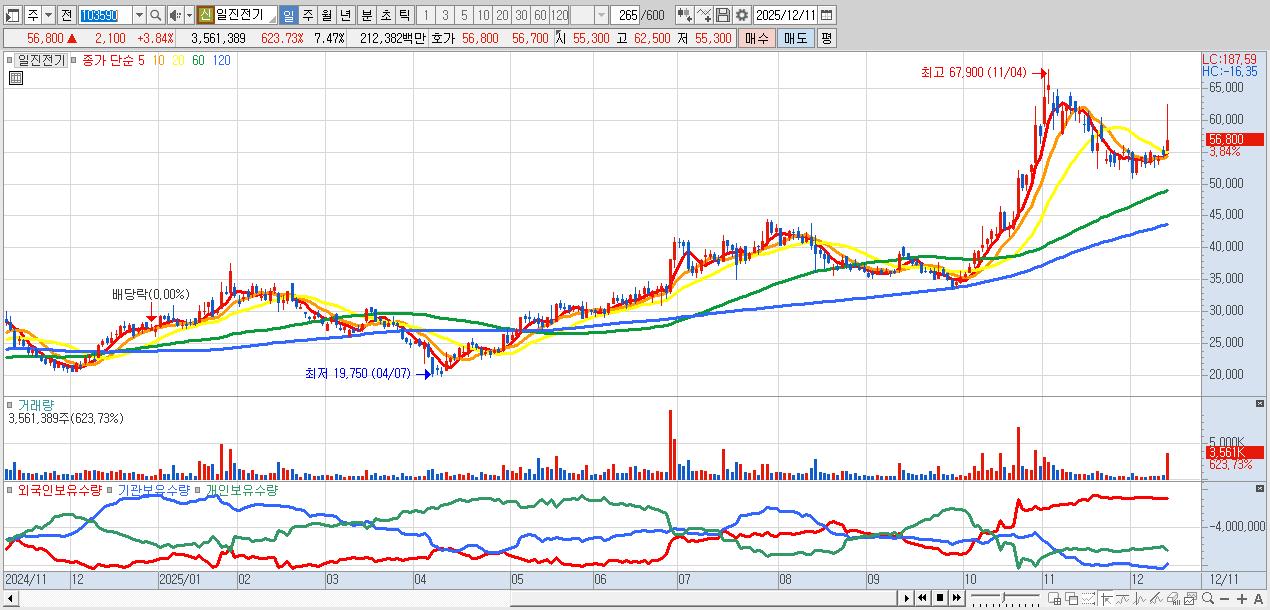Screen dimensions: 1270x610
Task: Click the crosshair cursor icon in bottom toolbar
Action: [x=1106, y=598]
